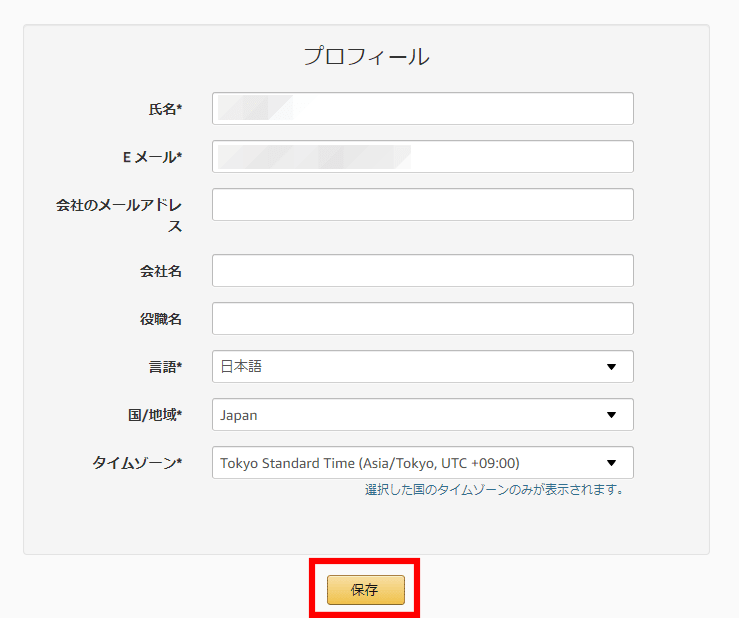The height and width of the screenshot is (618, 739).
Task: Click the Eメール input field
Action: [423, 157]
